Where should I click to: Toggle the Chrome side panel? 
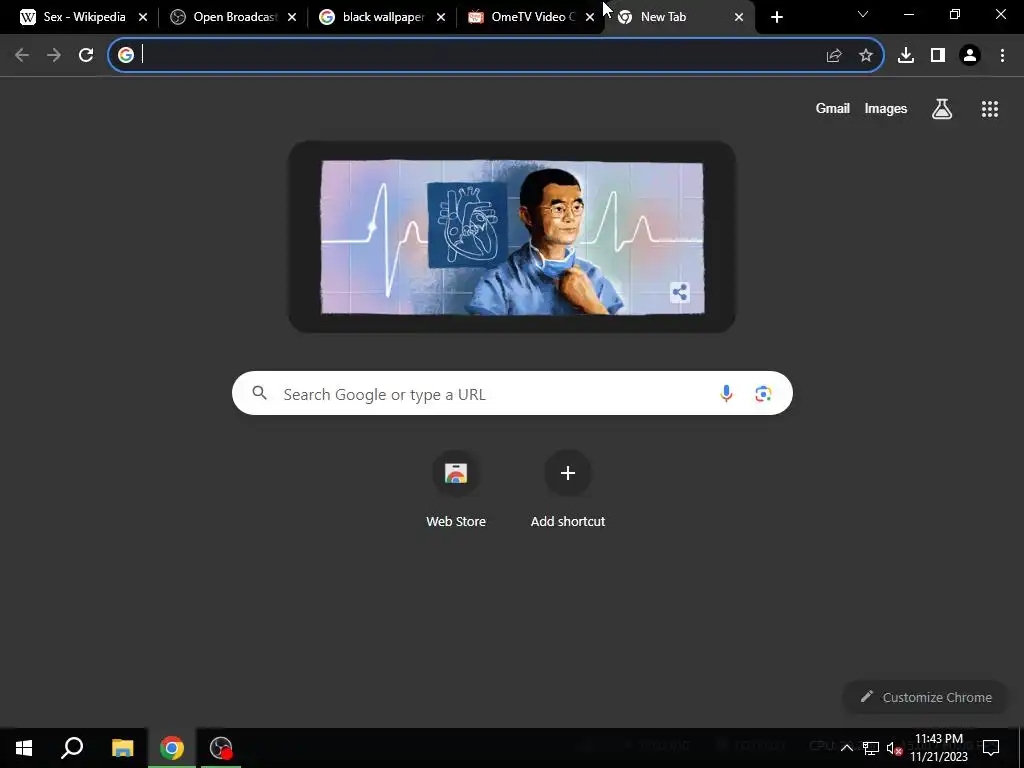tap(938, 56)
